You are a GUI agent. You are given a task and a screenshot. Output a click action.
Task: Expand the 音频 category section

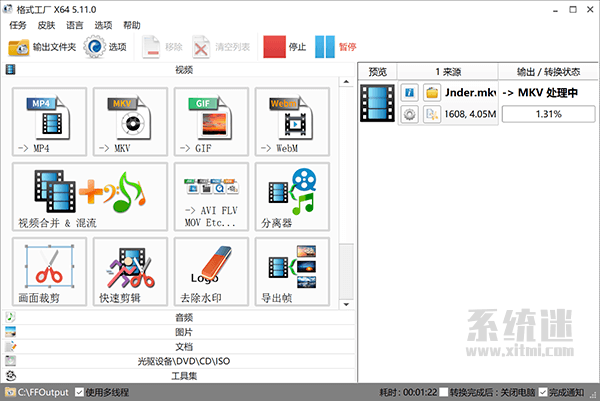click(183, 318)
